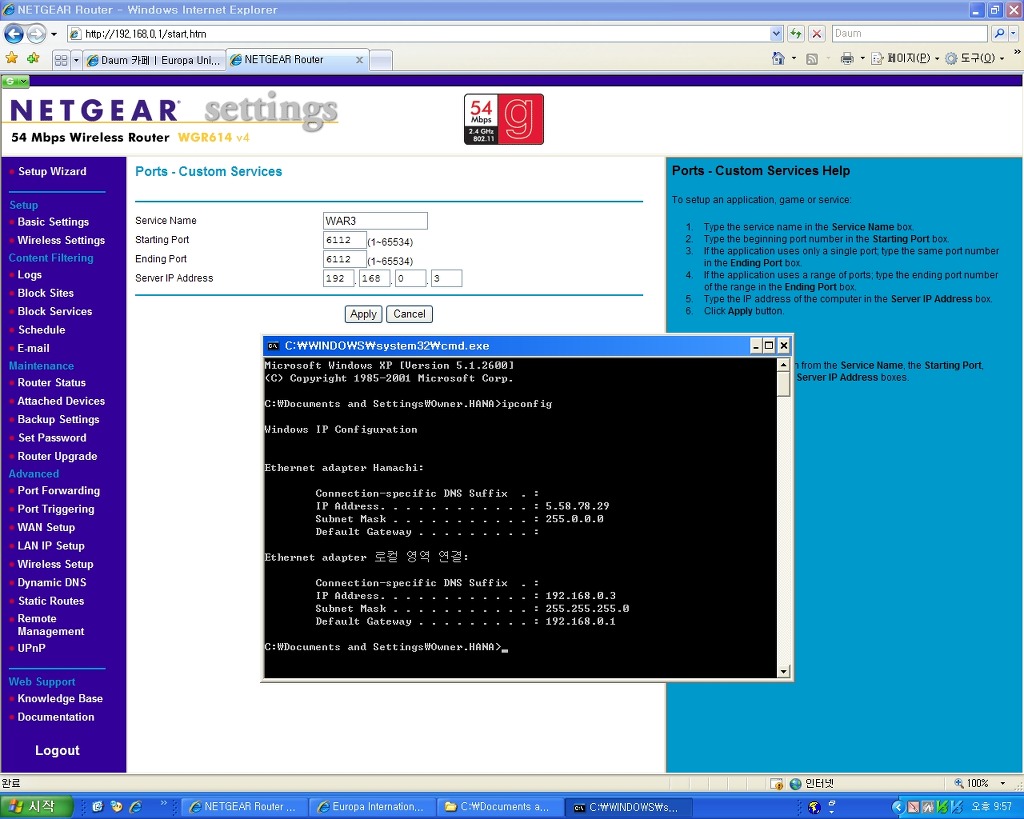Click the Home icon in toolbar
Image resolution: width=1024 pixels, height=819 pixels.
(778, 59)
